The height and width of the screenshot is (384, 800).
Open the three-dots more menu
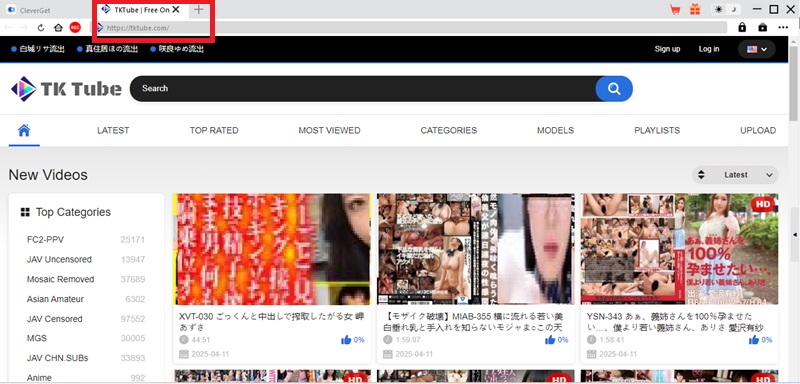click(x=783, y=28)
